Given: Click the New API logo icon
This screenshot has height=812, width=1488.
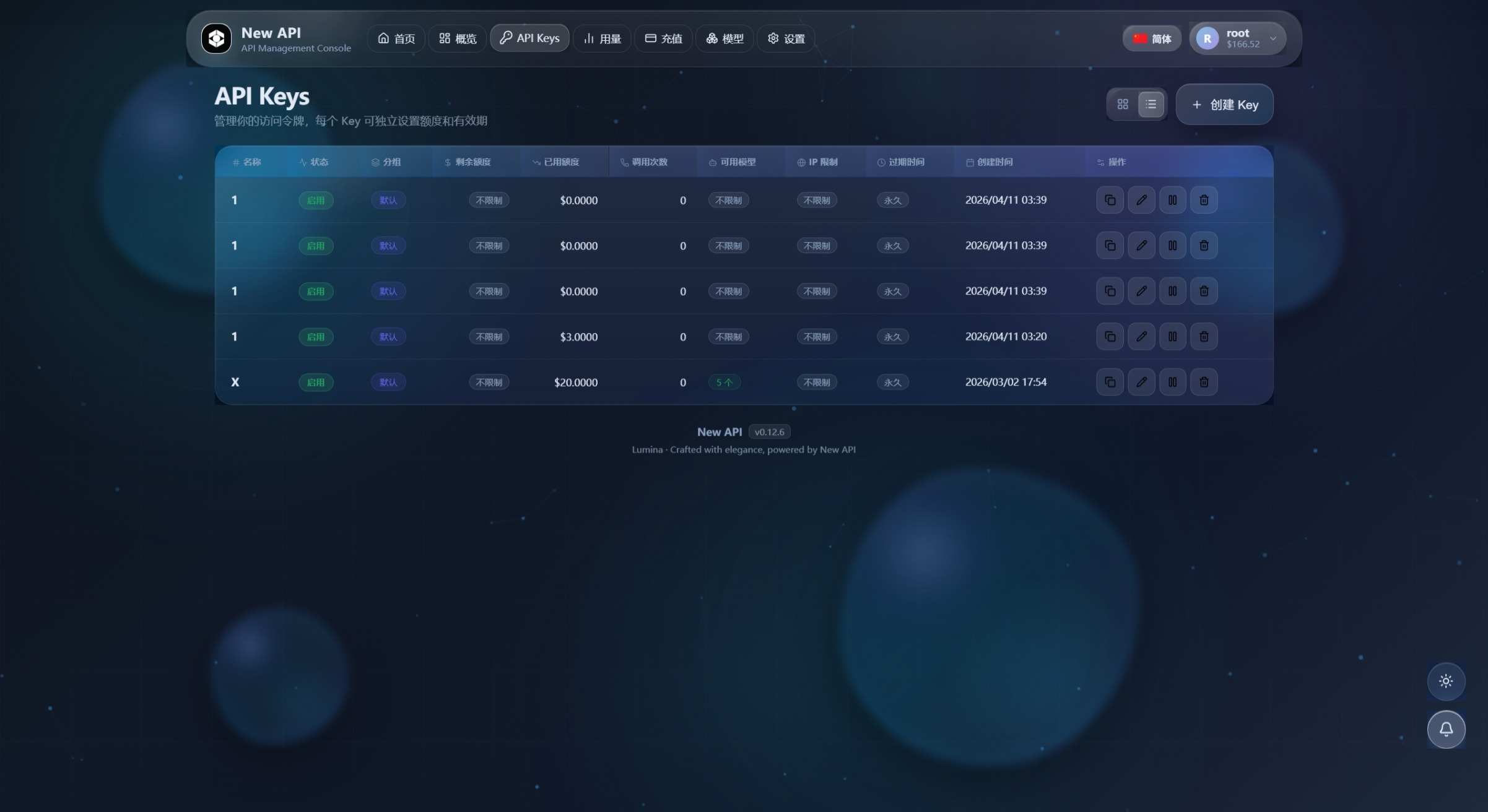Looking at the screenshot, I should (x=216, y=38).
